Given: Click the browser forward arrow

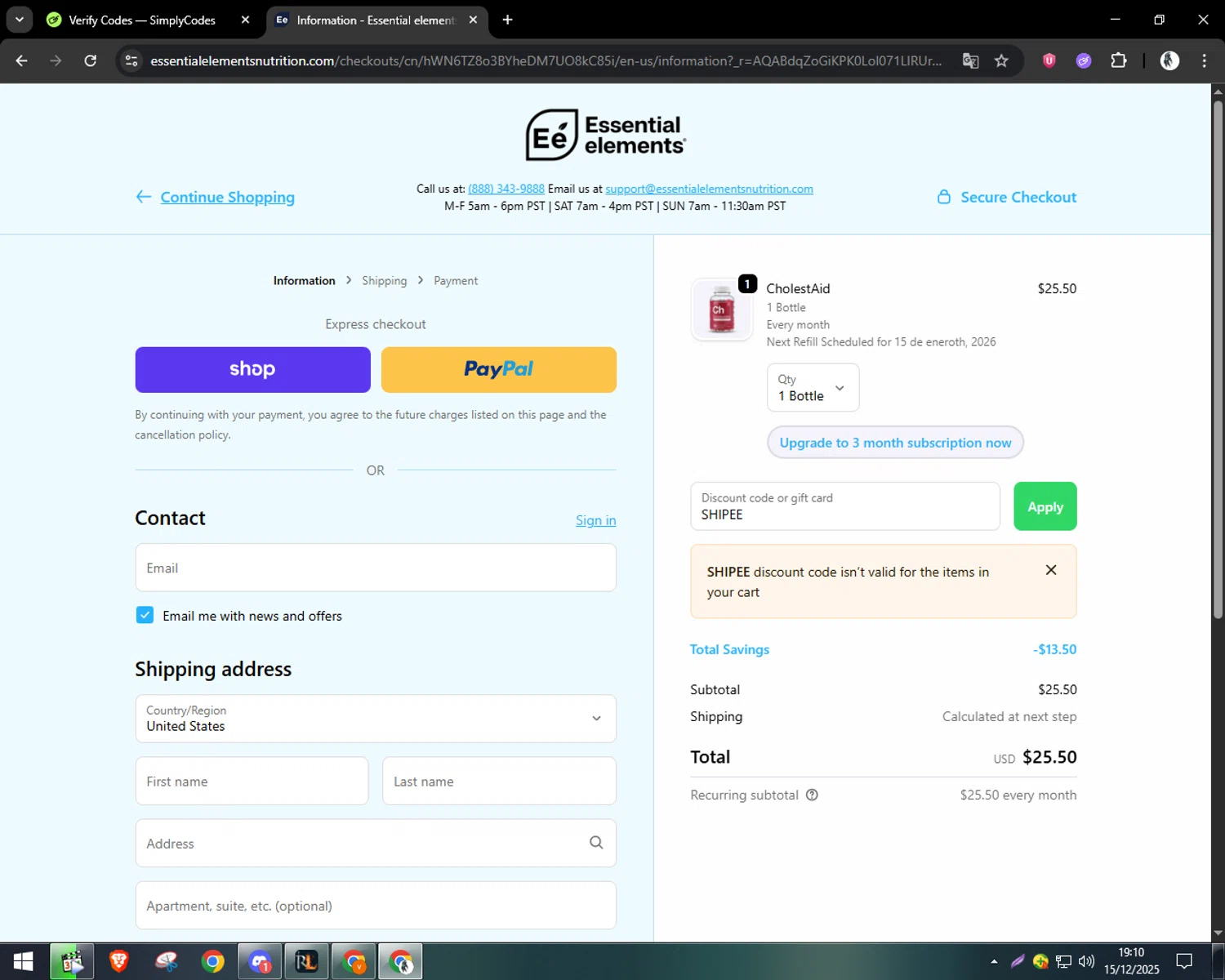Looking at the screenshot, I should pos(56,60).
